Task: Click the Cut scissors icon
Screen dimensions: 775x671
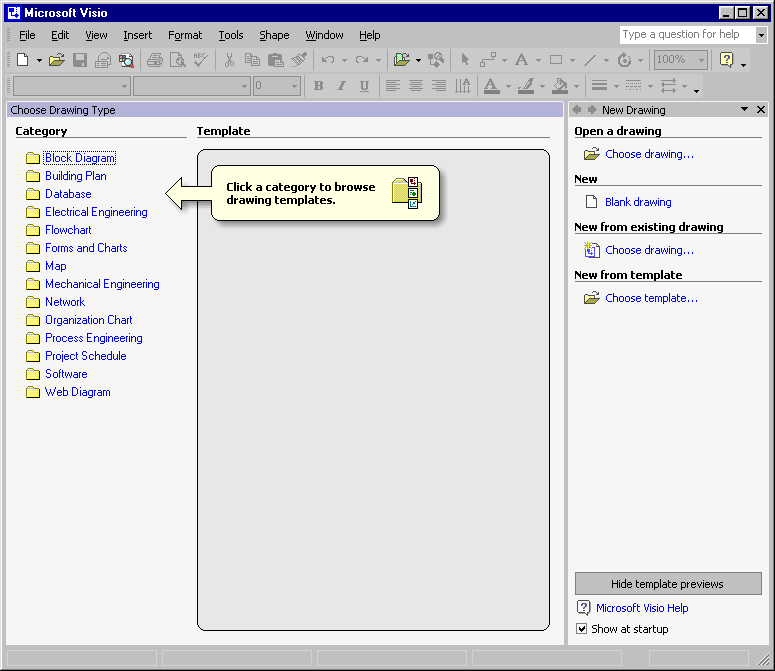Action: 229,60
